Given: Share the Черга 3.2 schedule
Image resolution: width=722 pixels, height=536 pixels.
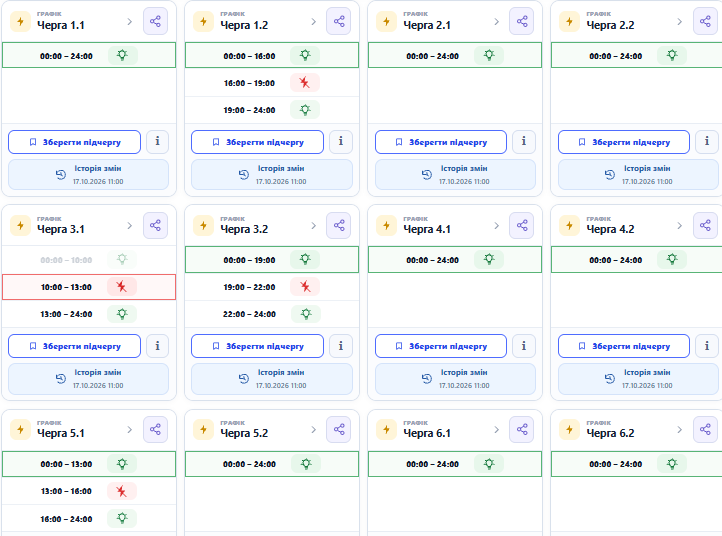Looking at the screenshot, I should (x=338, y=225).
